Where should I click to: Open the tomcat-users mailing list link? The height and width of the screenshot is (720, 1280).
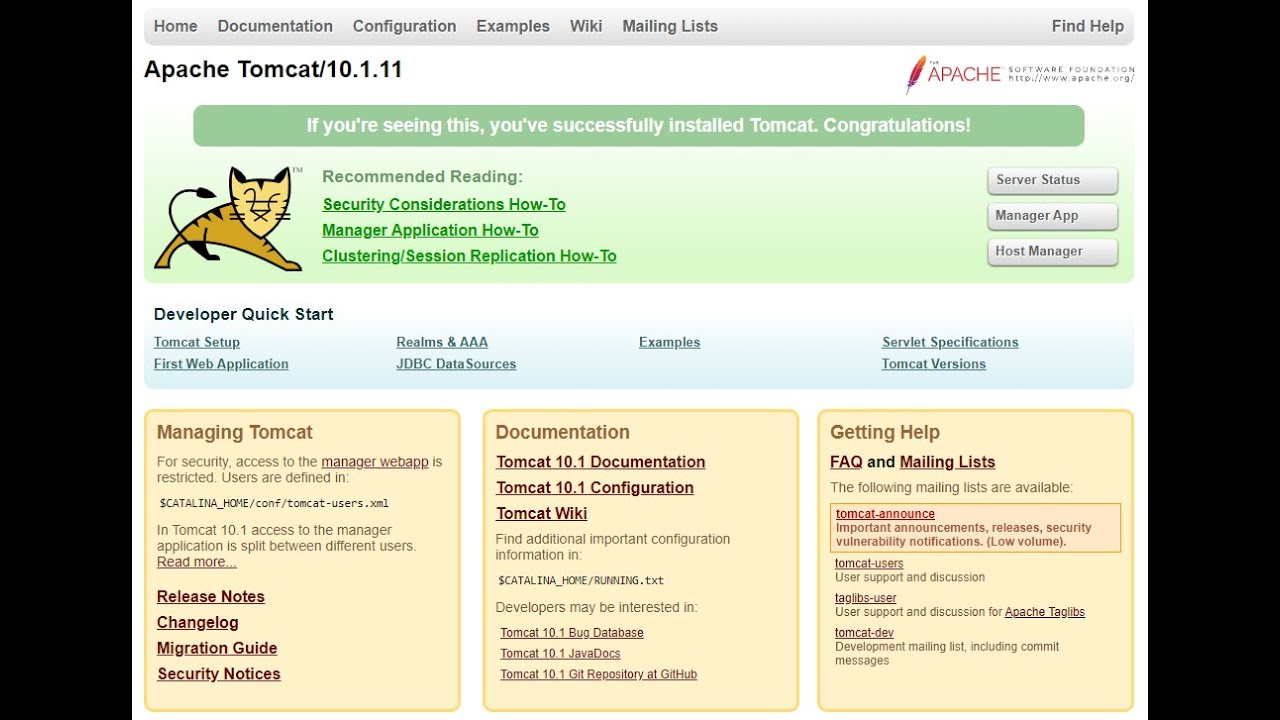[869, 564]
